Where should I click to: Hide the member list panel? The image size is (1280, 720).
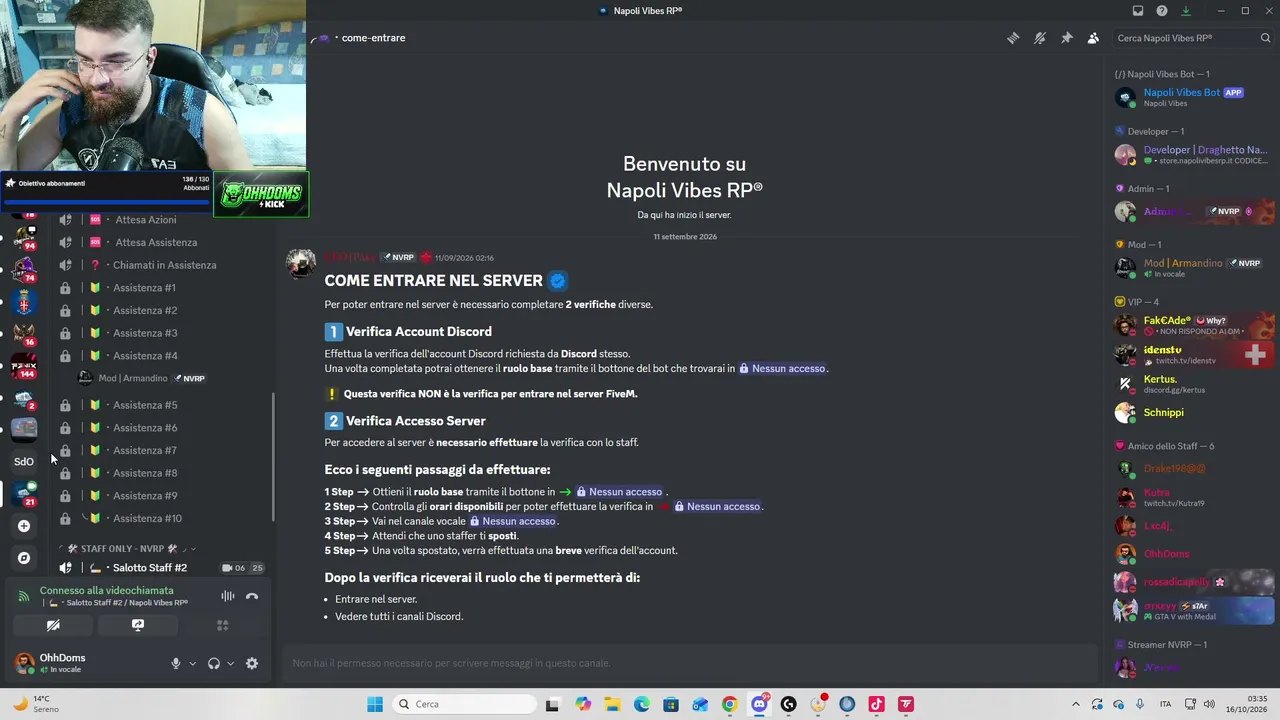(x=1093, y=38)
